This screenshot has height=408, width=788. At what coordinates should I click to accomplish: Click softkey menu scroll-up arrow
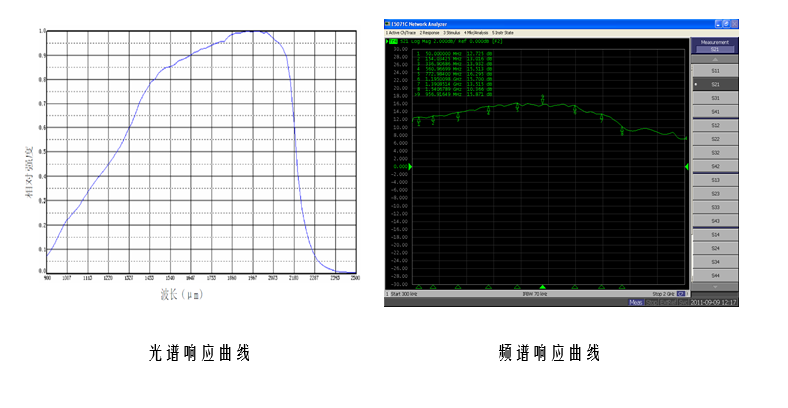coord(715,59)
